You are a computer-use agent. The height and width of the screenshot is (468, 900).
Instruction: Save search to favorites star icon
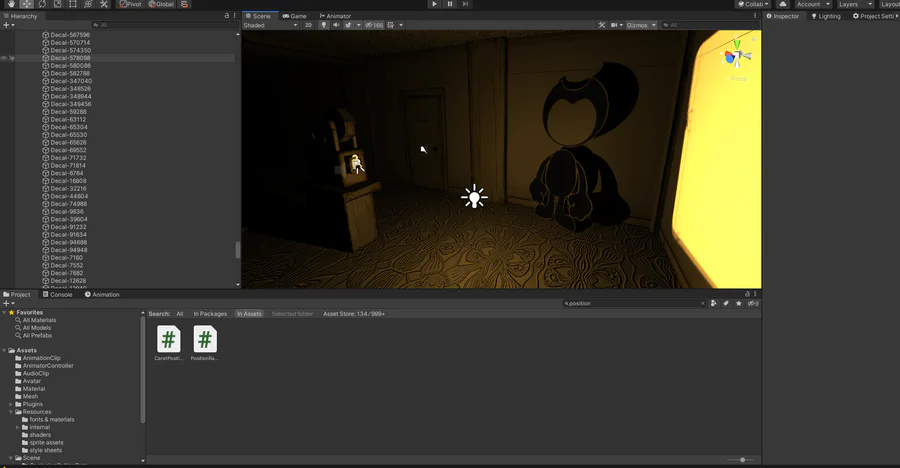point(739,303)
